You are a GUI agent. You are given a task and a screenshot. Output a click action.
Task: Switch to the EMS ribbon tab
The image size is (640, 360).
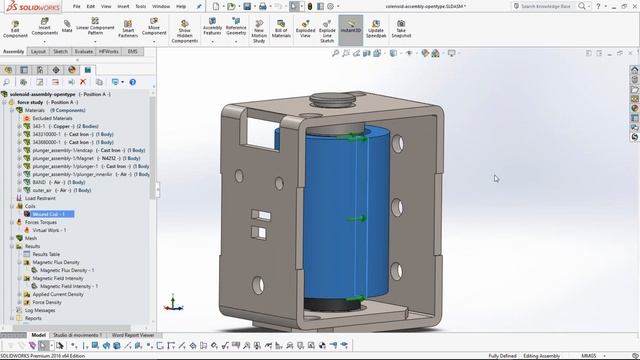(x=133, y=51)
